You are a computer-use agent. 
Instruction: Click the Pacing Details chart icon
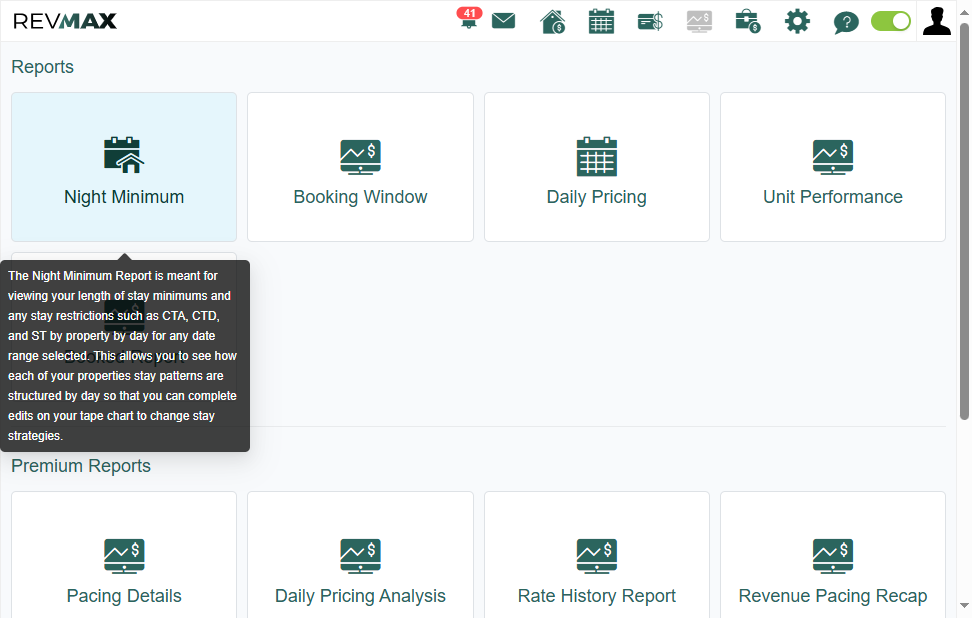(124, 556)
